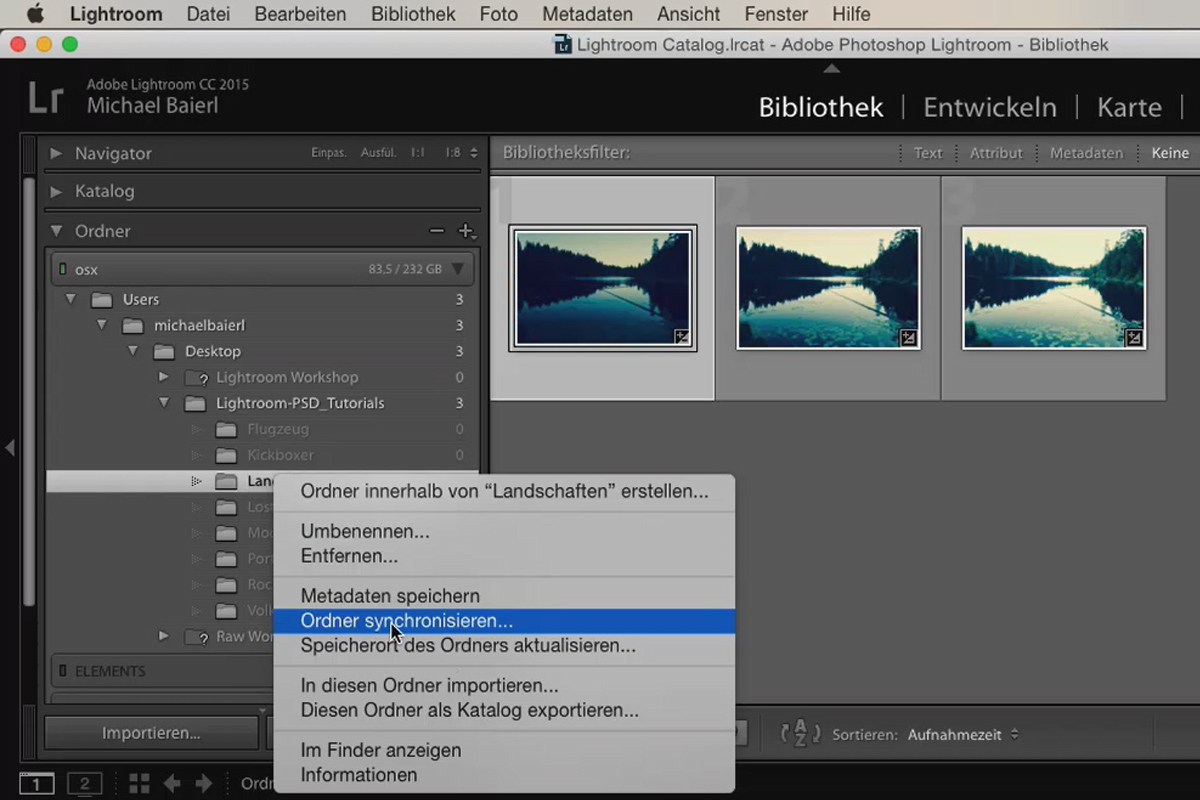The width and height of the screenshot is (1200, 800).
Task: Click the minus icon in Ordner header
Action: (436, 231)
